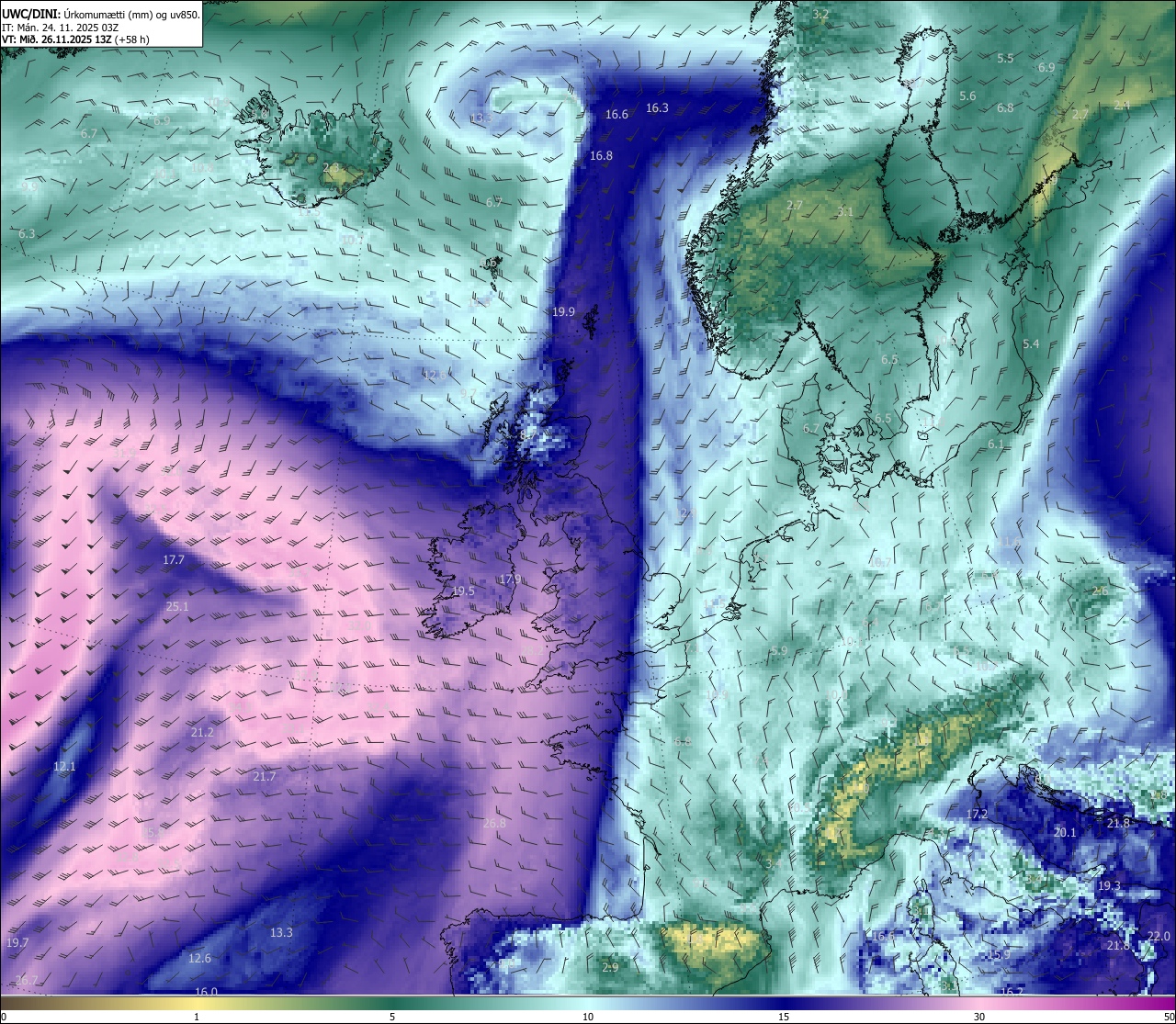Click the 13.3 value label
This screenshot has width=1176, height=1024.
pyautogui.click(x=281, y=932)
